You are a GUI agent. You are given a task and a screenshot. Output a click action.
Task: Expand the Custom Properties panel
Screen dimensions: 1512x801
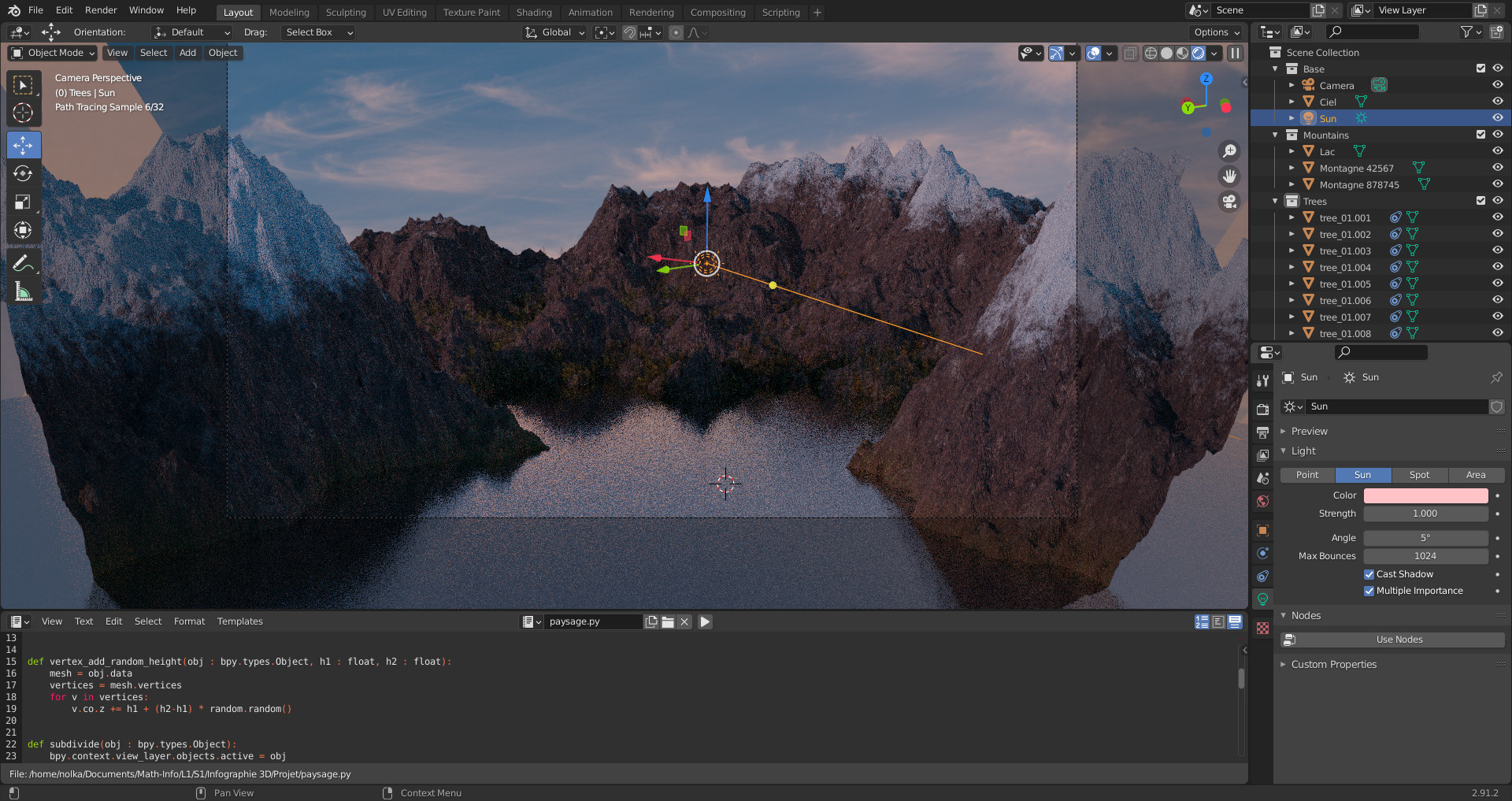(1334, 664)
